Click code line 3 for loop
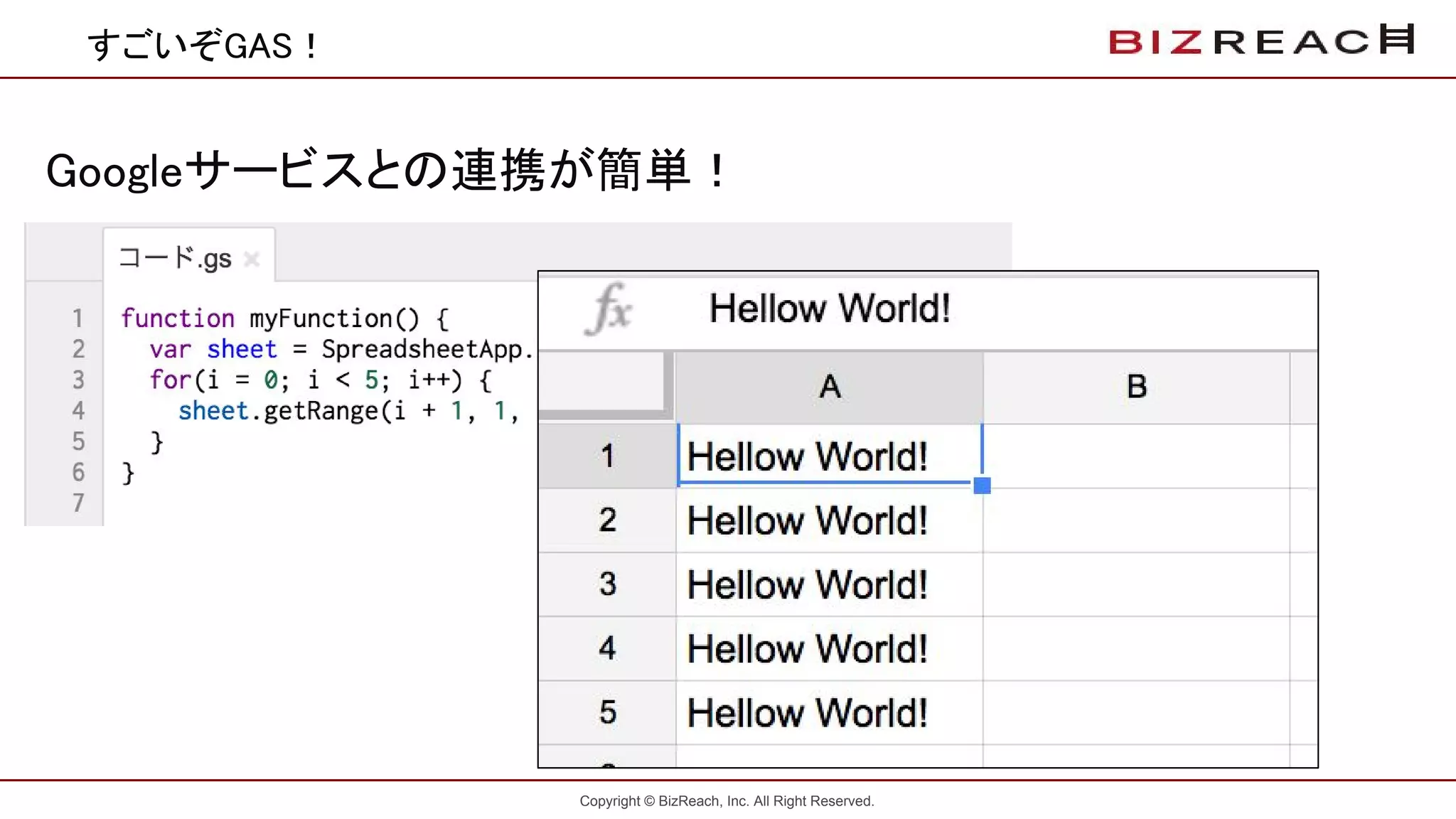Screen dimensions: 1456x819 (x=320, y=380)
